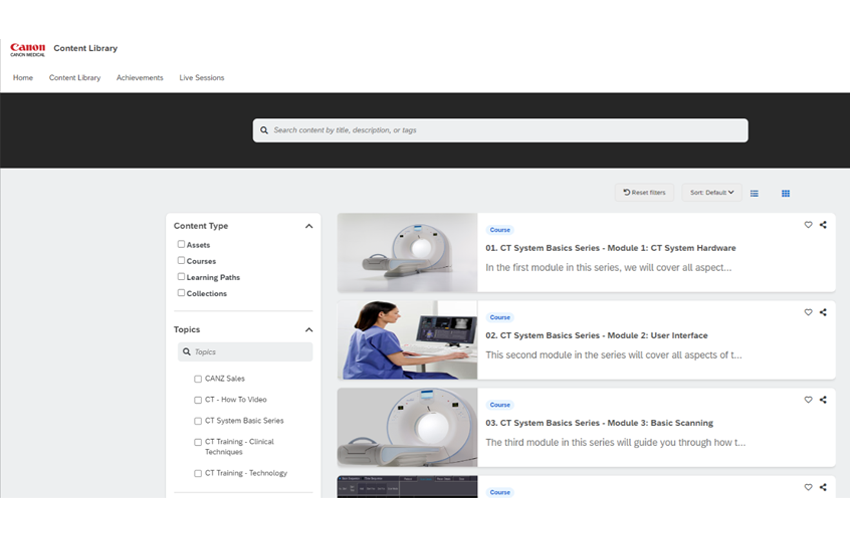Tick the CT System Basic Series topic

click(198, 421)
